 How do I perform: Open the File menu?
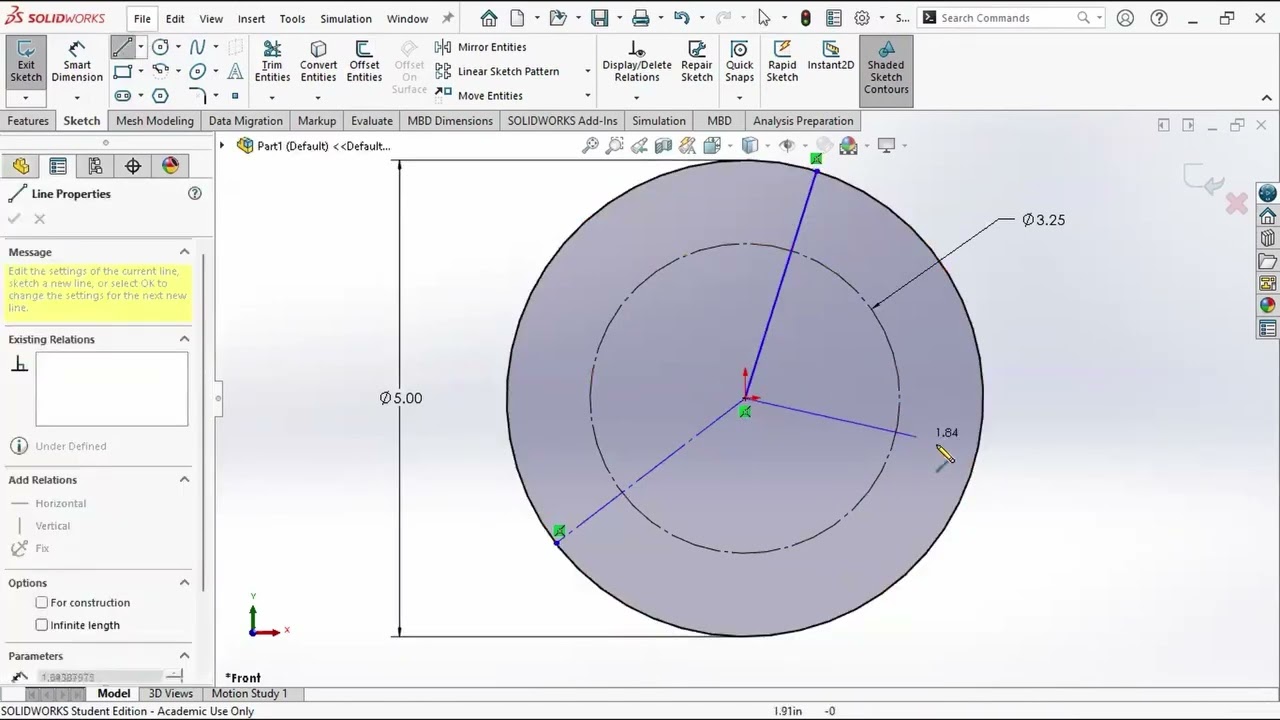click(142, 18)
